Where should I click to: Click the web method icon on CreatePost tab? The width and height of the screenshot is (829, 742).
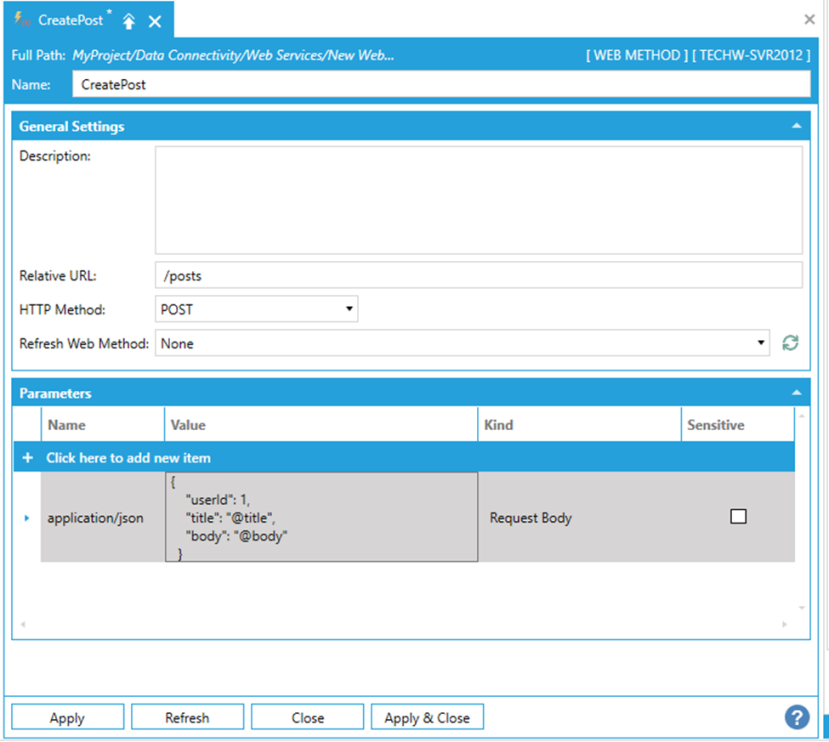22,20
